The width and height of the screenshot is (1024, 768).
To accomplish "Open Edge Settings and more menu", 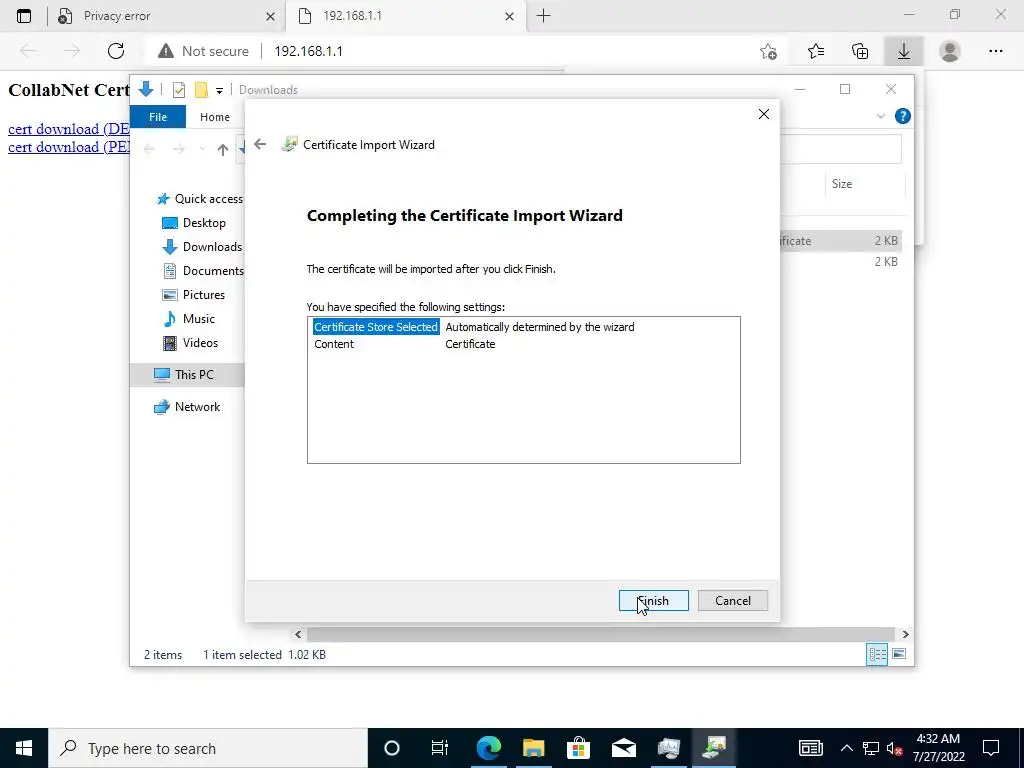I will pos(995,51).
